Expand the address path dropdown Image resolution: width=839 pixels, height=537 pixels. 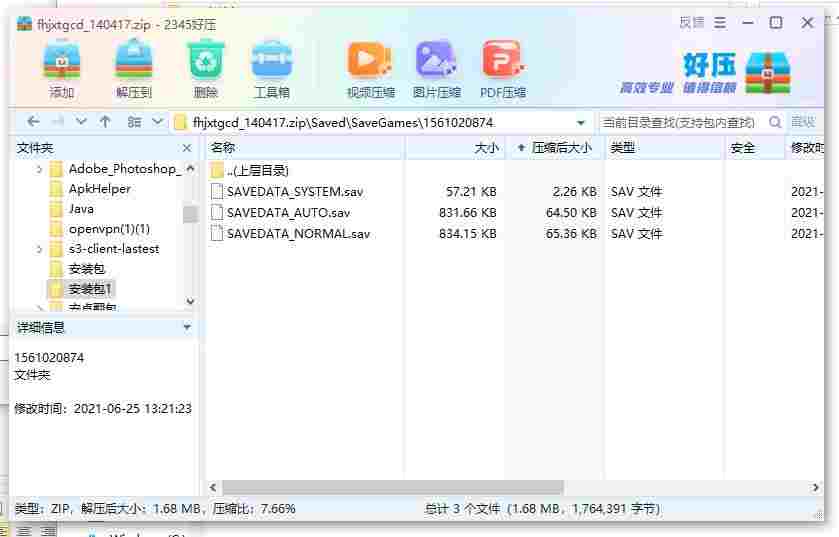click(581, 123)
